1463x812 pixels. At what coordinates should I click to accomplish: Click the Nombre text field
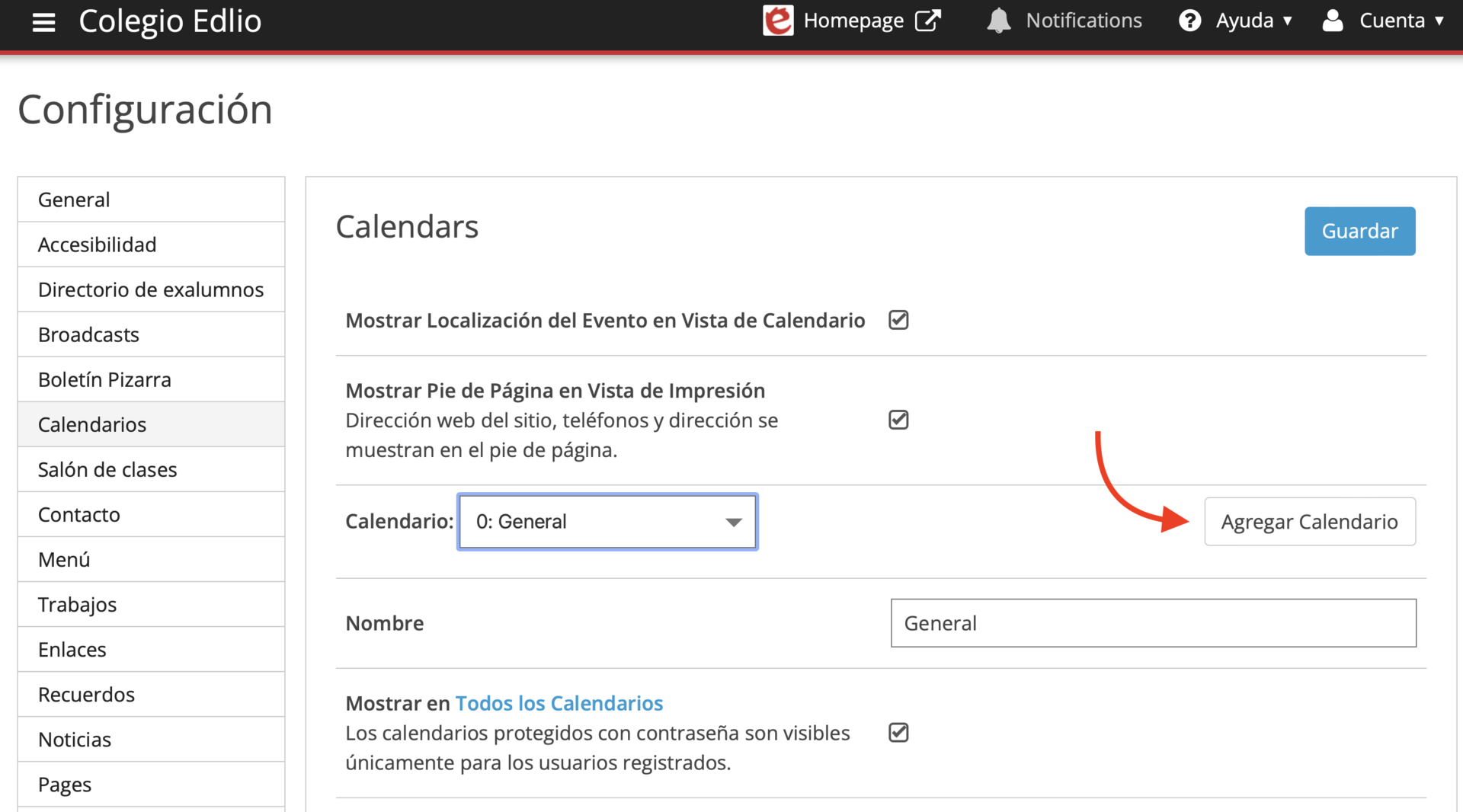pos(1153,623)
